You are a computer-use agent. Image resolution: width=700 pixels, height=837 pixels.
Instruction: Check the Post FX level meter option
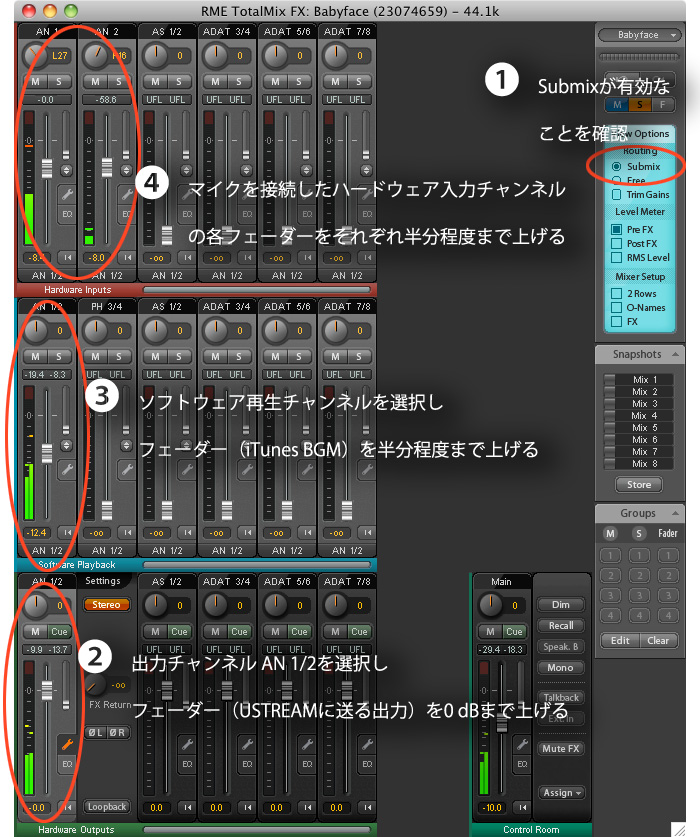tap(616, 243)
